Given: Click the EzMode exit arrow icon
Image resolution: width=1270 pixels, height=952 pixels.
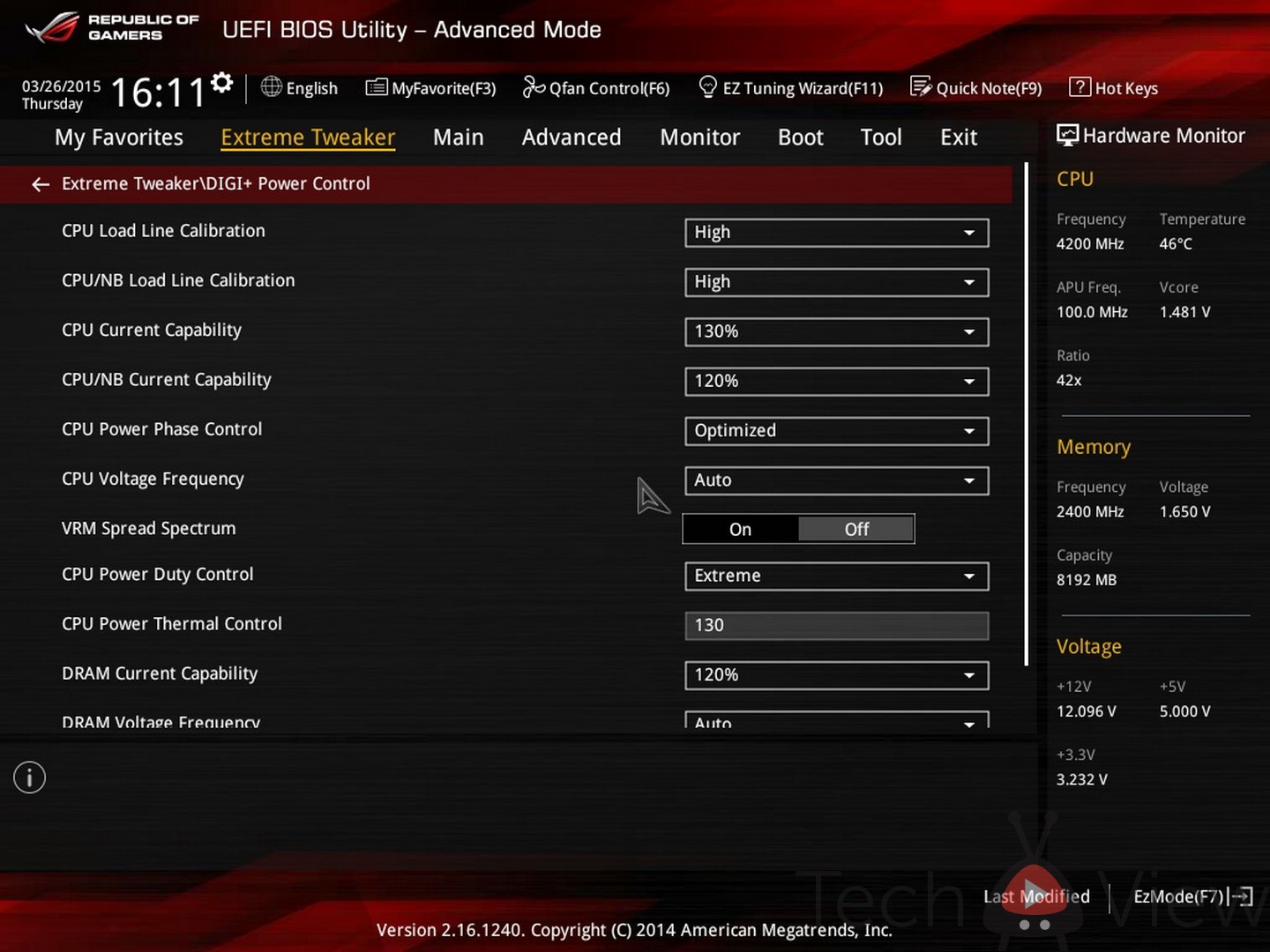Looking at the screenshot, I should pyautogui.click(x=1240, y=896).
